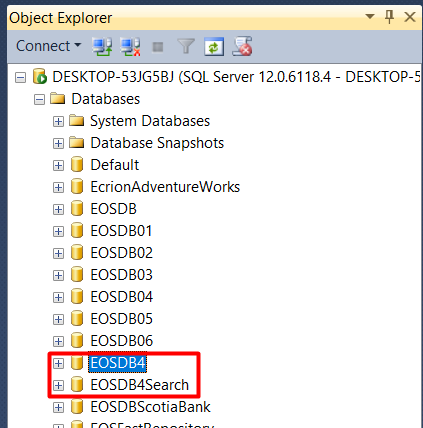Select the EOSDB4Search database
The width and height of the screenshot is (423, 428).
[139, 385]
